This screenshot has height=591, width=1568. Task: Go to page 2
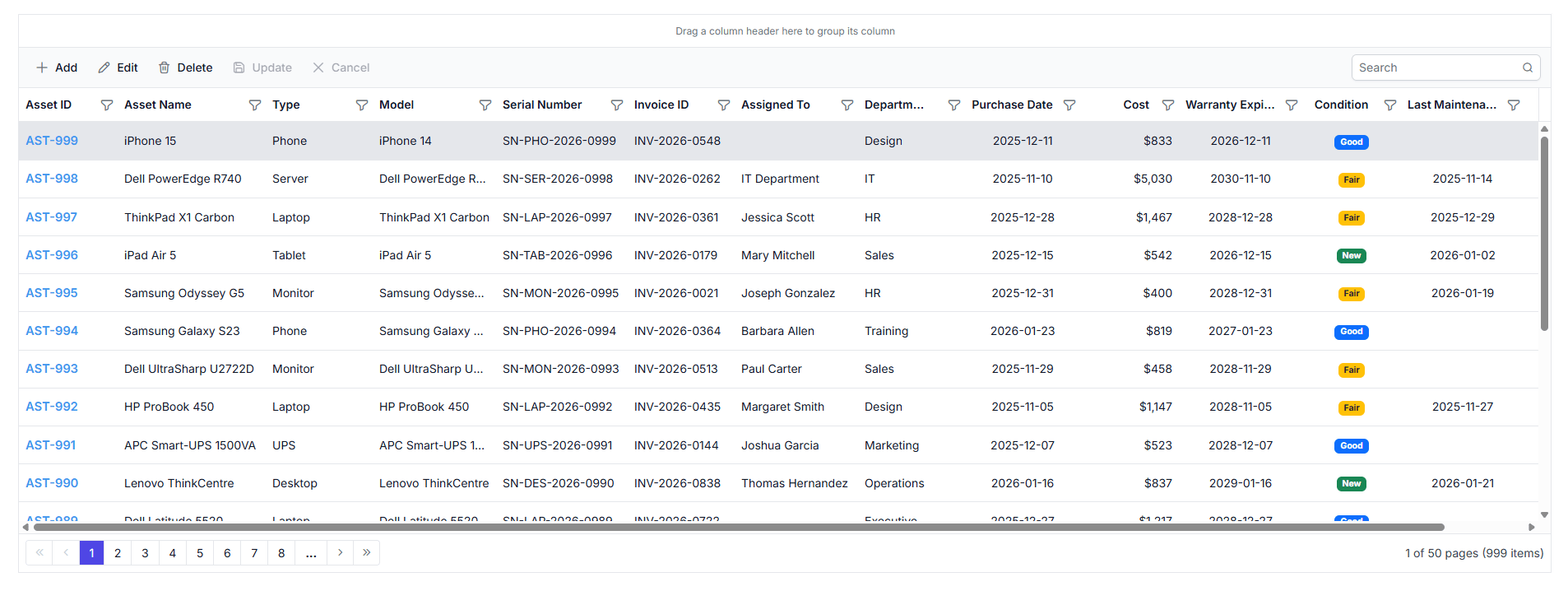(118, 553)
